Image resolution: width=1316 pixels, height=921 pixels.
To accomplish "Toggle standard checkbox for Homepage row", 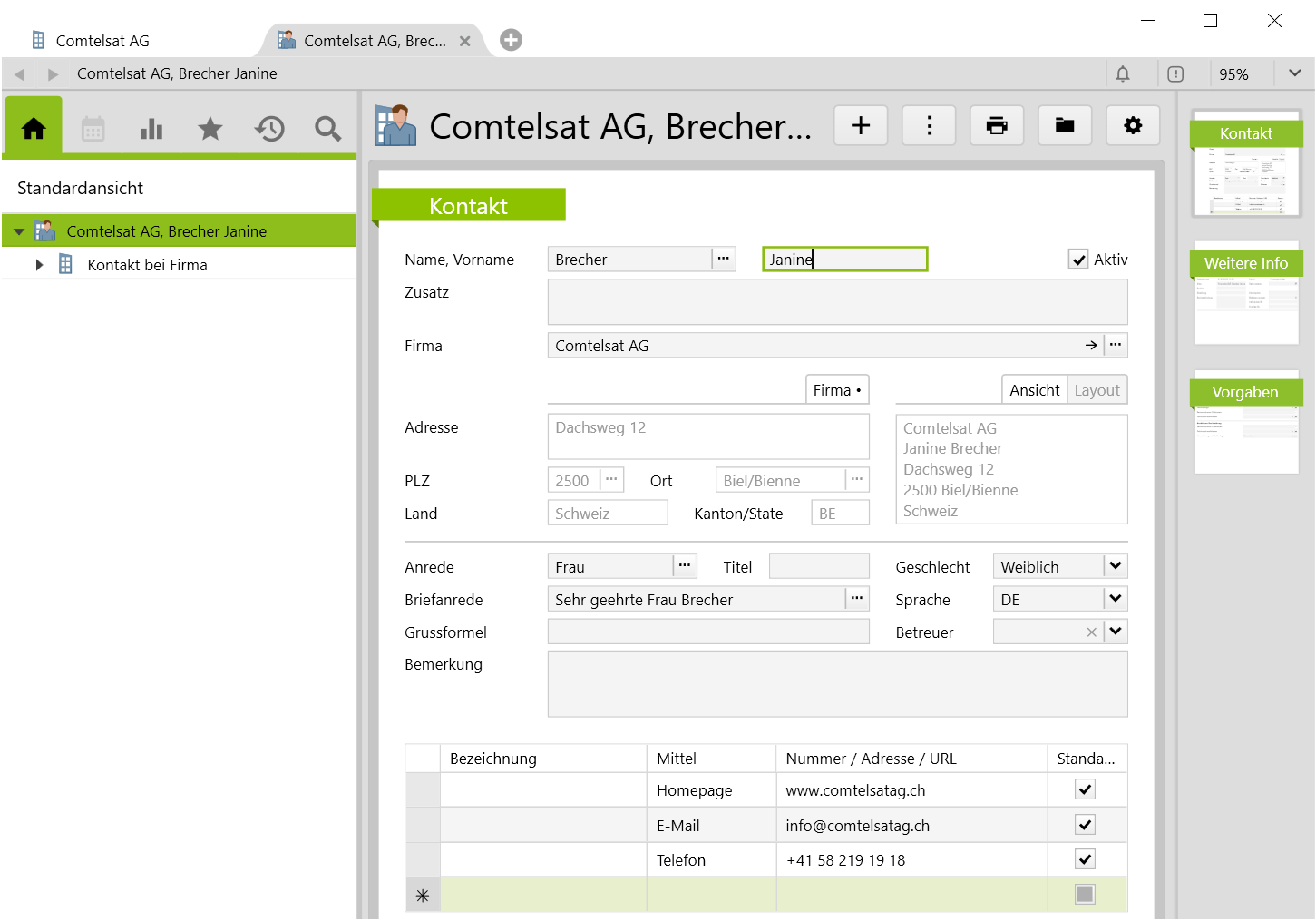I will [x=1085, y=789].
